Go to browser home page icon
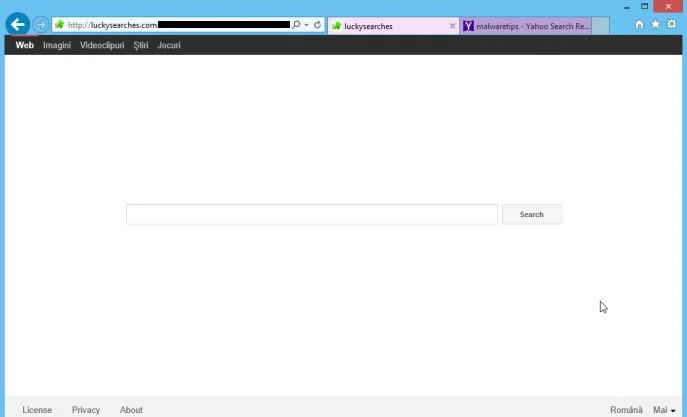Screen dimensions: 687x417 coord(639,25)
